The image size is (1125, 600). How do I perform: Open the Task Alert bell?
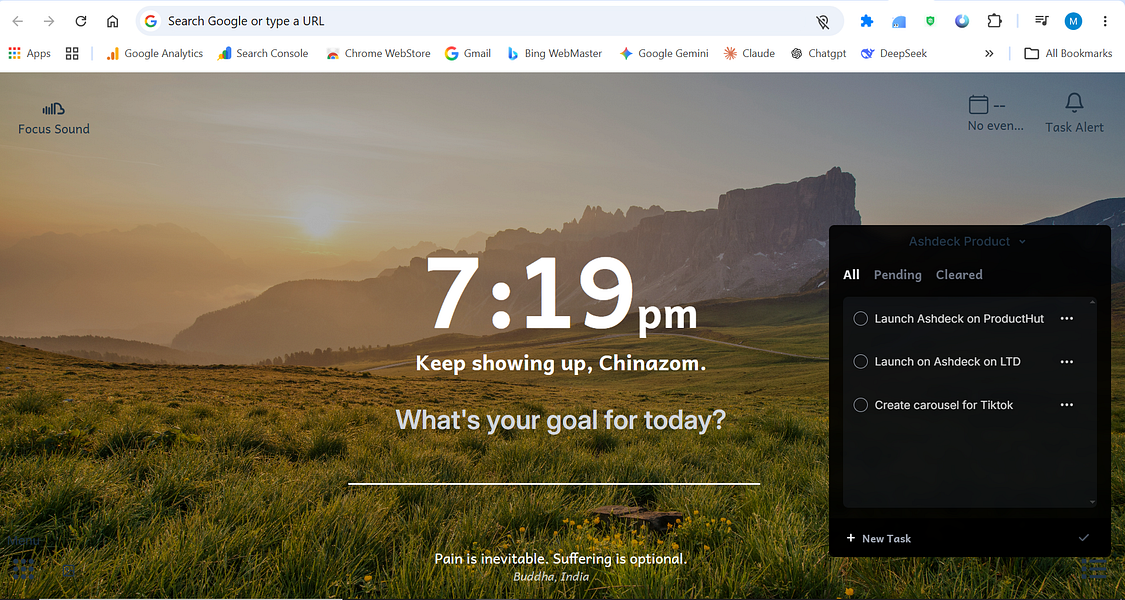(x=1074, y=113)
